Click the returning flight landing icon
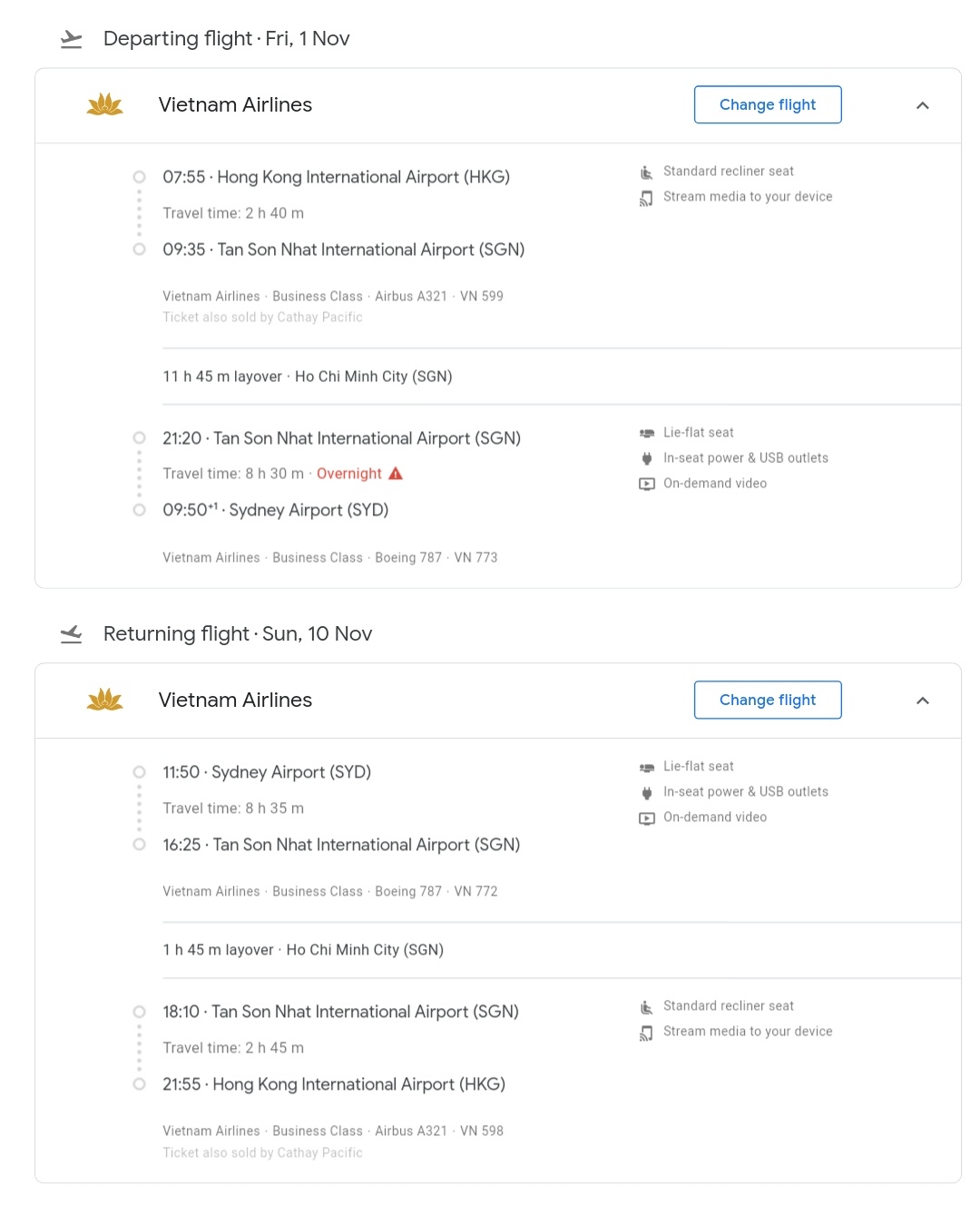This screenshot has width=980, height=1215. (x=71, y=634)
